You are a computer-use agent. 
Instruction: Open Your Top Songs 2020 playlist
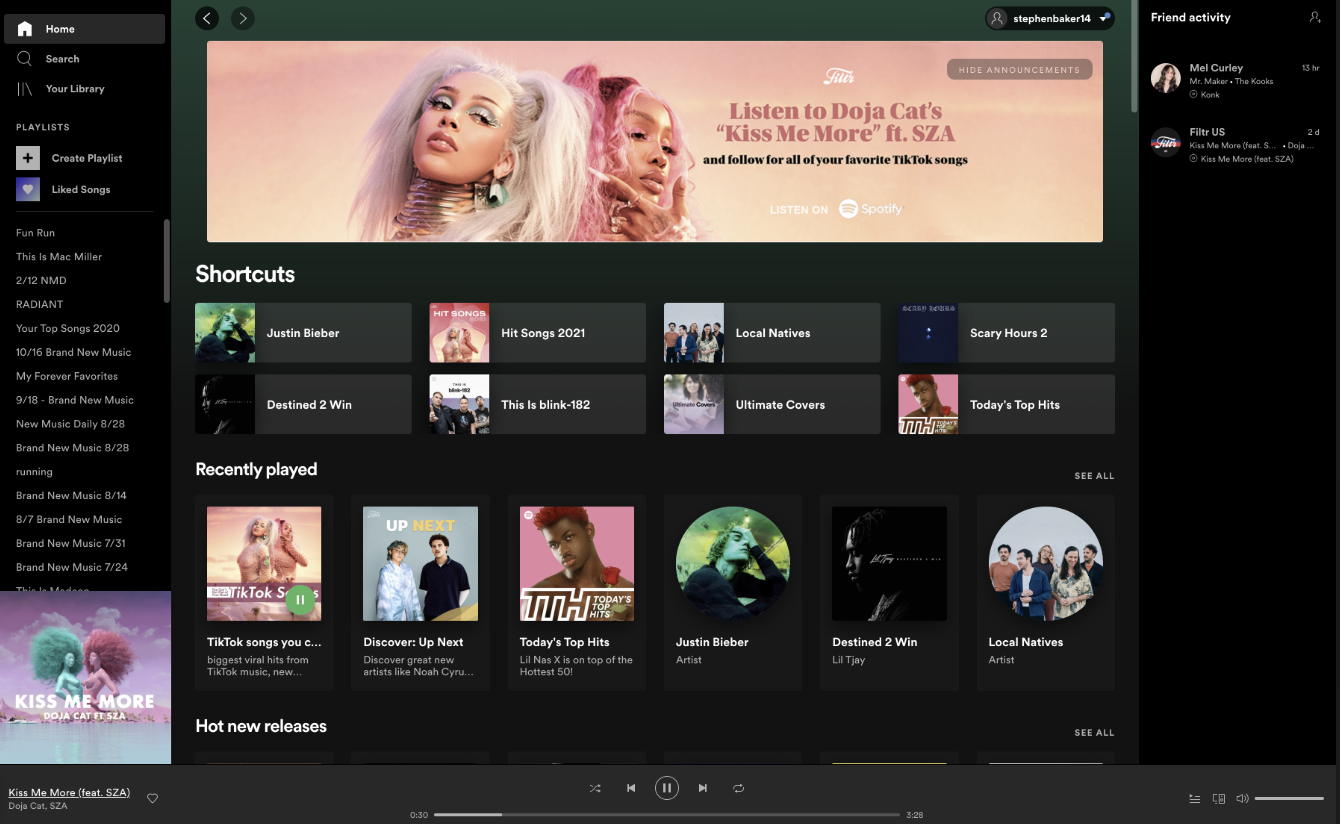pos(68,328)
